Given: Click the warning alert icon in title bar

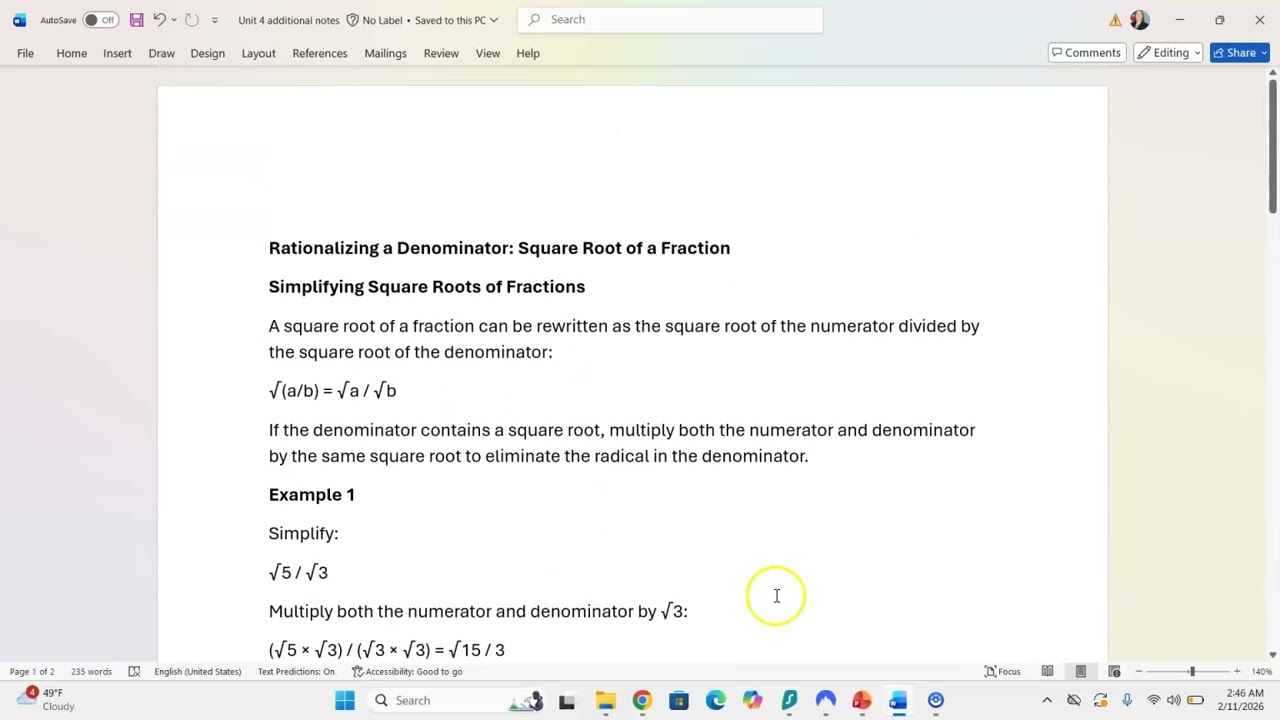Looking at the screenshot, I should pos(1115,20).
